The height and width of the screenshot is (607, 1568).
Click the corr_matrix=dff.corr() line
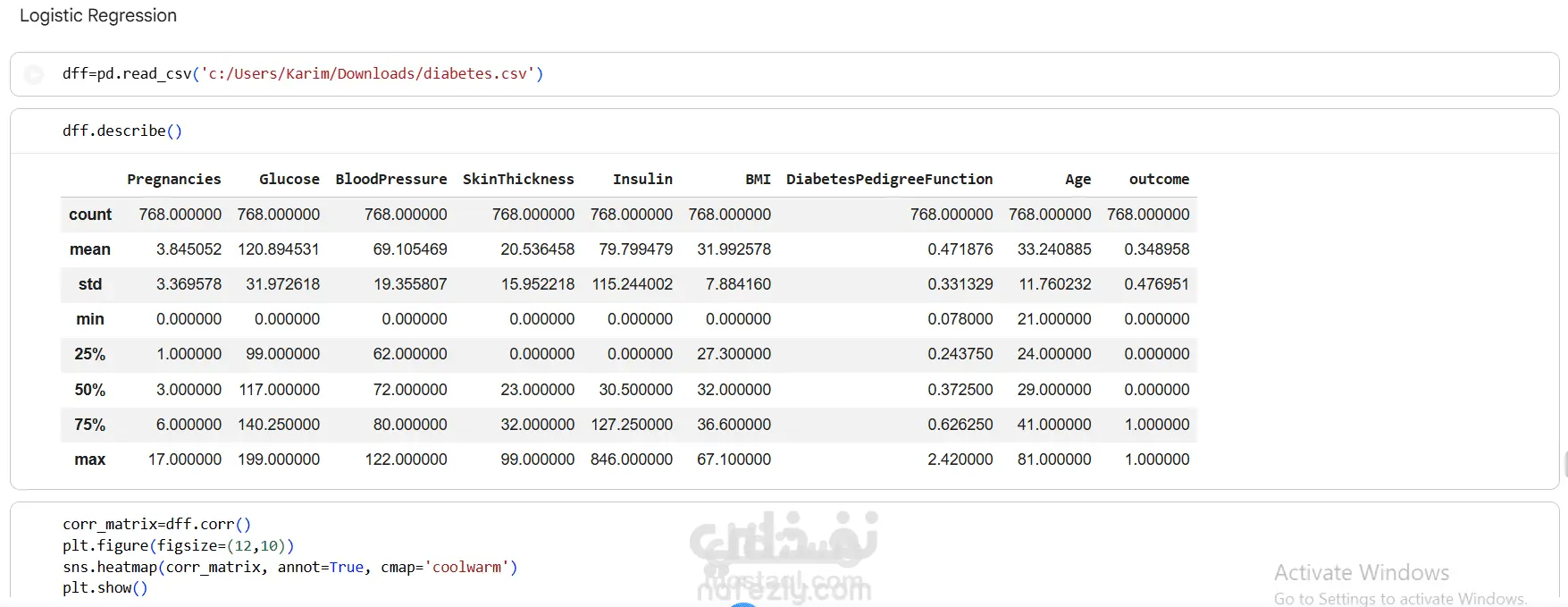tap(156, 524)
